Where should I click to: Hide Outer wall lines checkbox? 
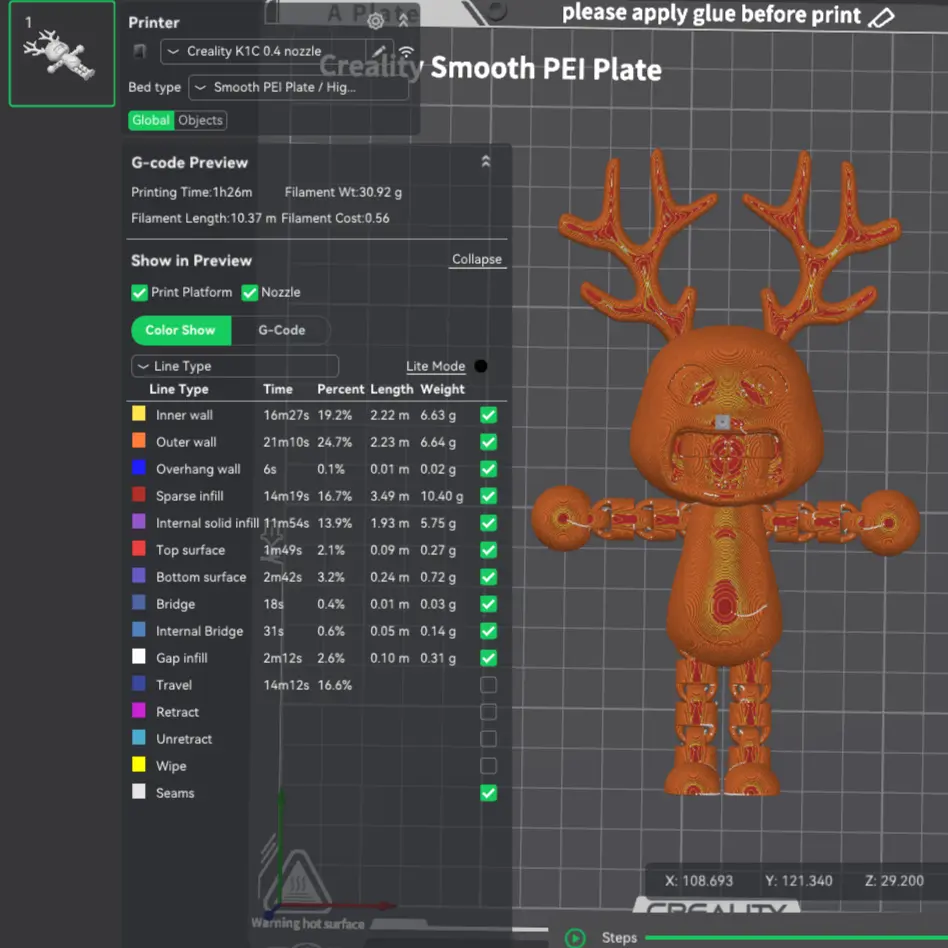tap(489, 442)
